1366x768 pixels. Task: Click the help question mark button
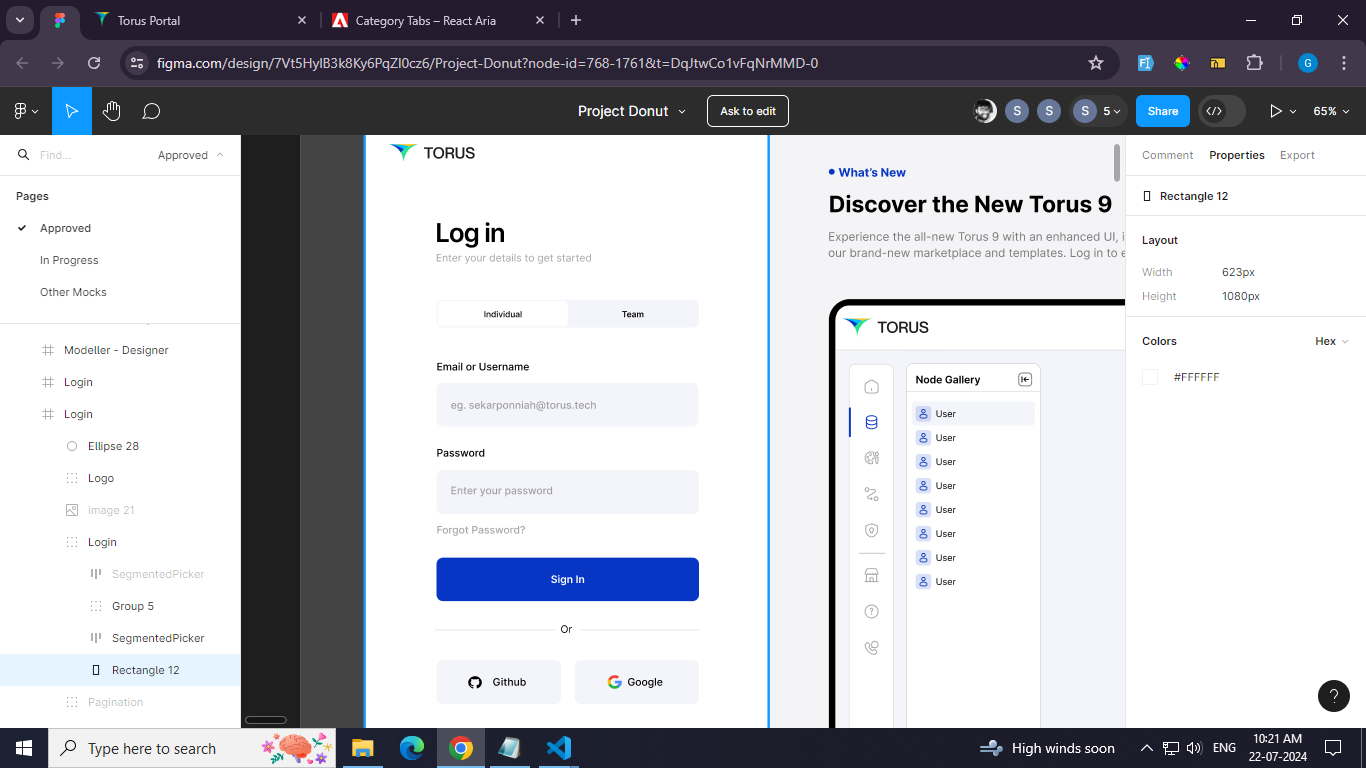(1334, 695)
